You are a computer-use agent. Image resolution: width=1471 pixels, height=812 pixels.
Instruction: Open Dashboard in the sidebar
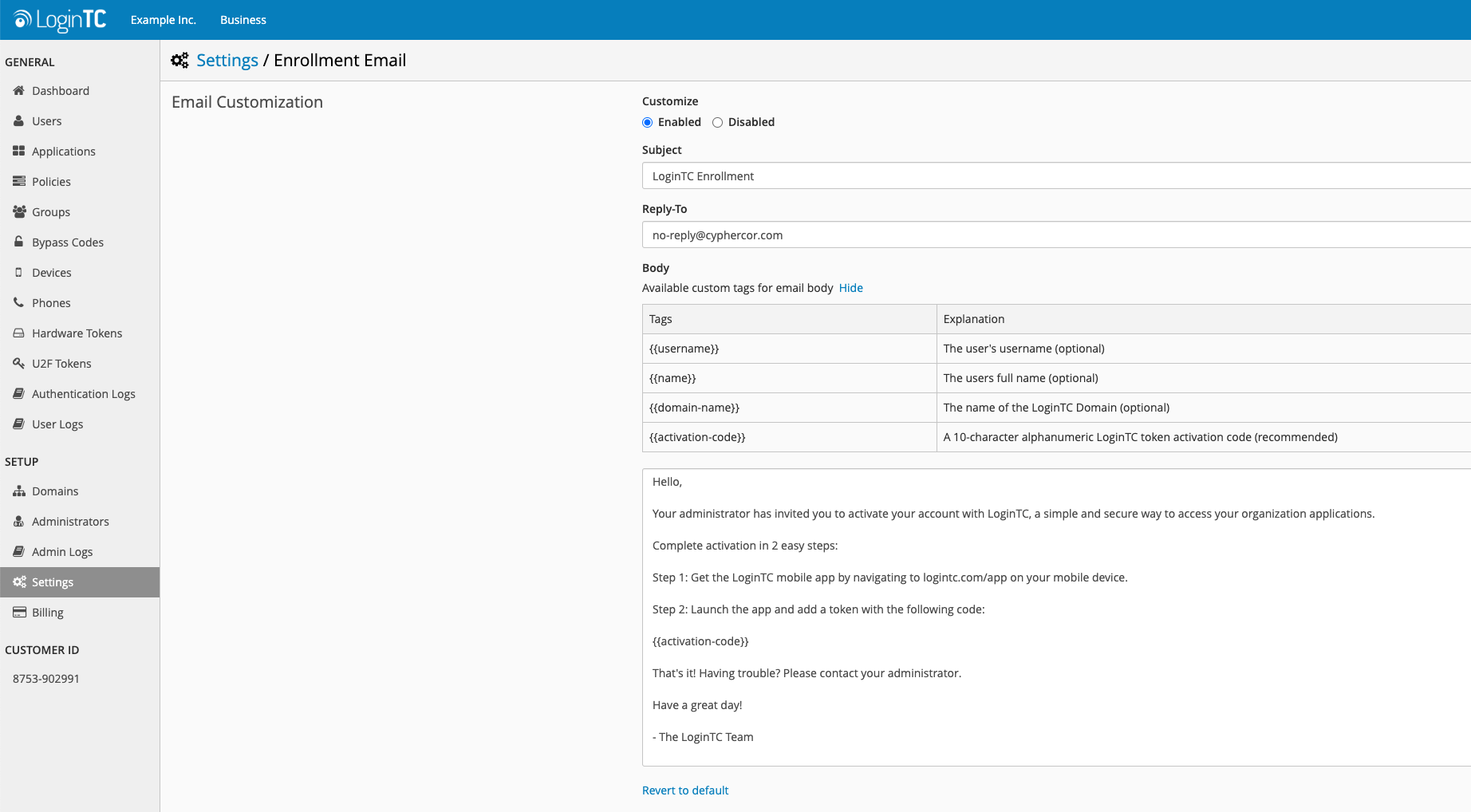tap(80, 91)
